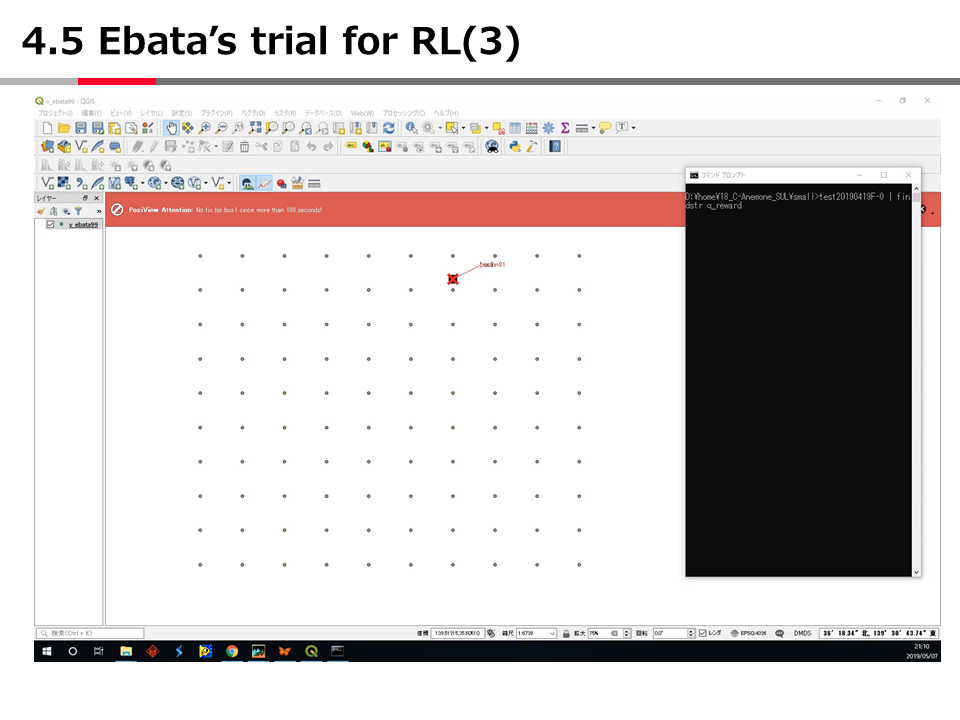Select the Pan Map hand tool
This screenshot has width=960, height=720.
tap(171, 128)
